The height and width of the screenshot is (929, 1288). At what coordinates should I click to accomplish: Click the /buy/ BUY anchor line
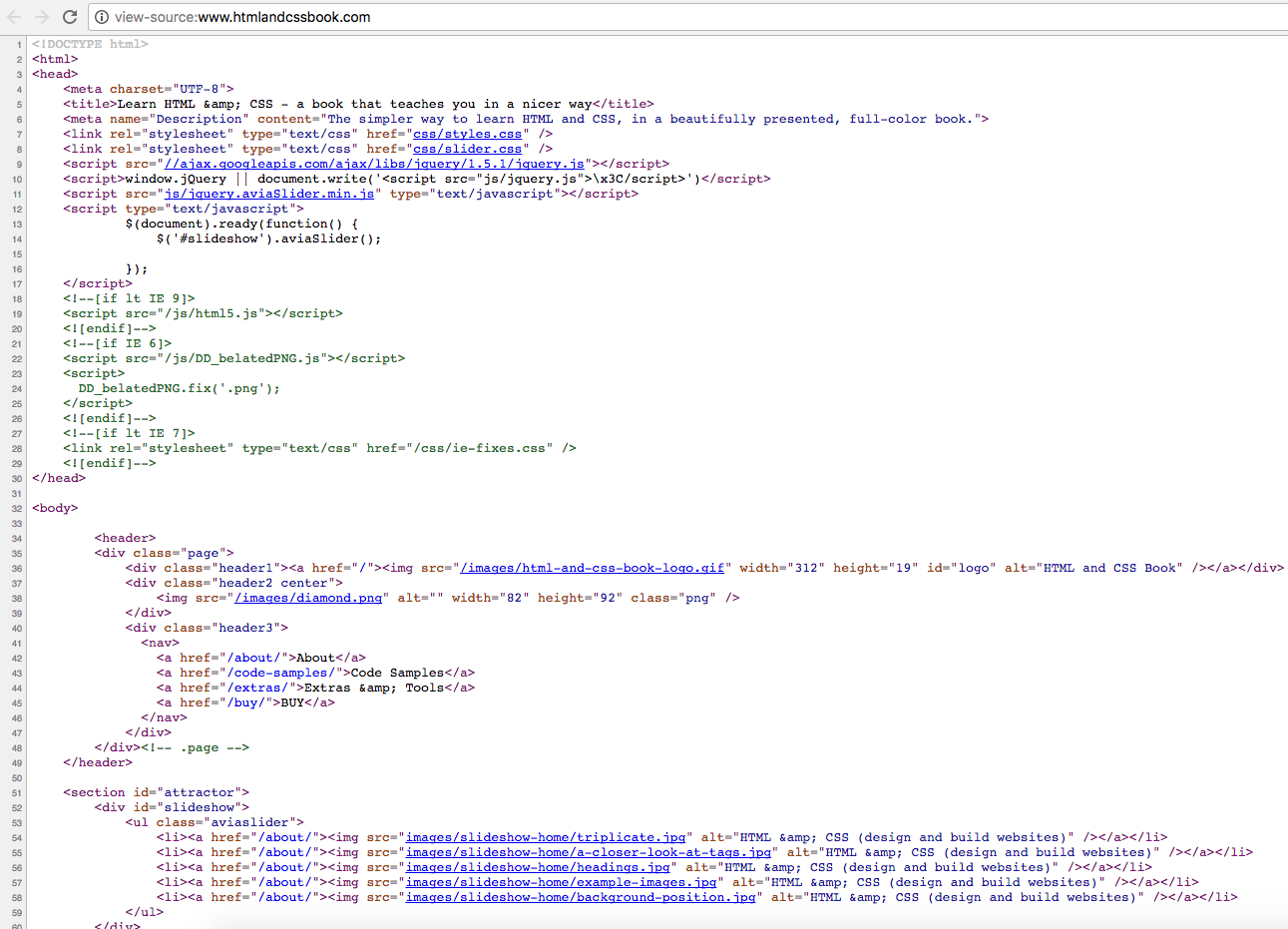(245, 702)
